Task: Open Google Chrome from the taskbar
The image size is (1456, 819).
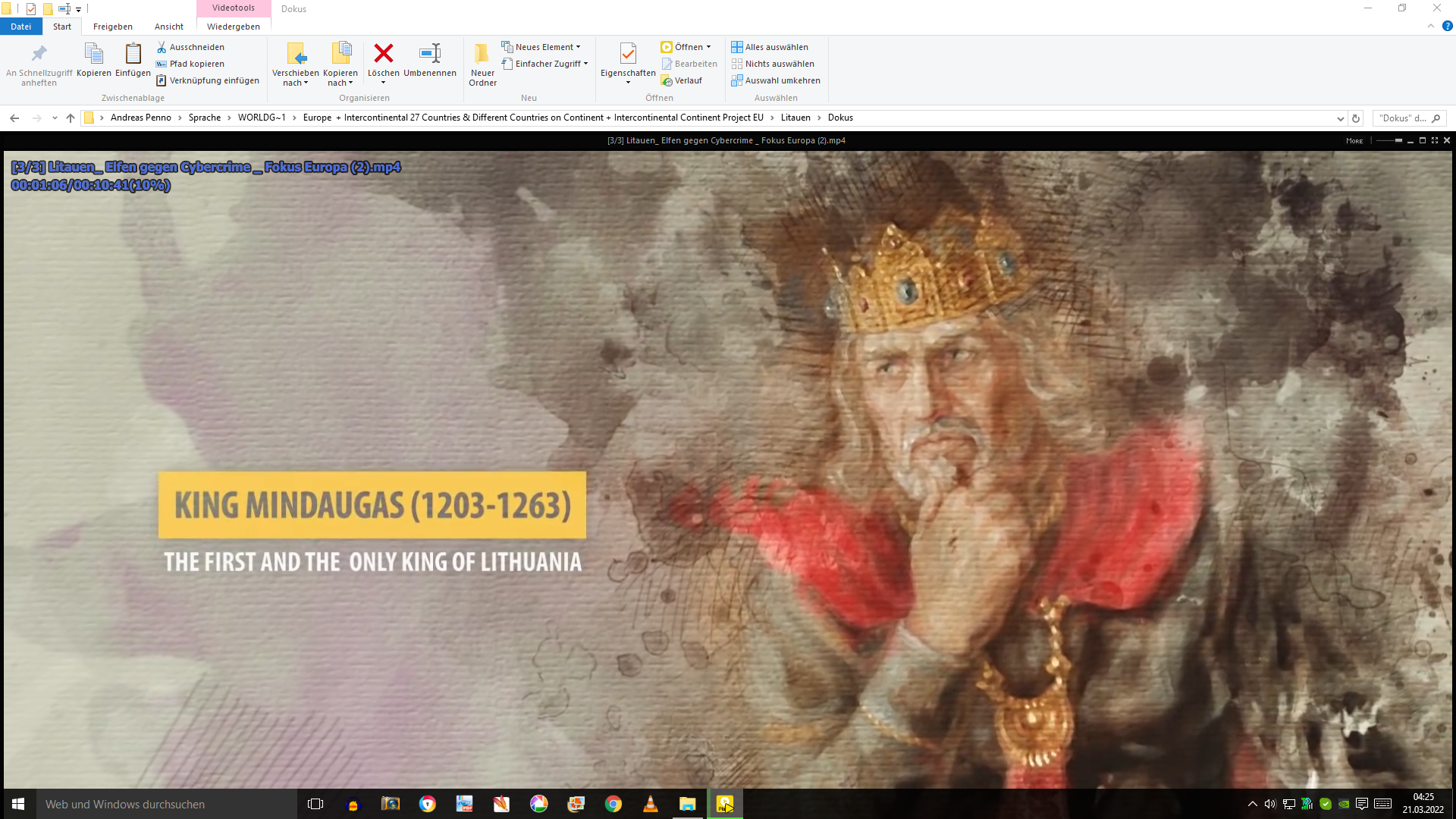Action: [613, 804]
